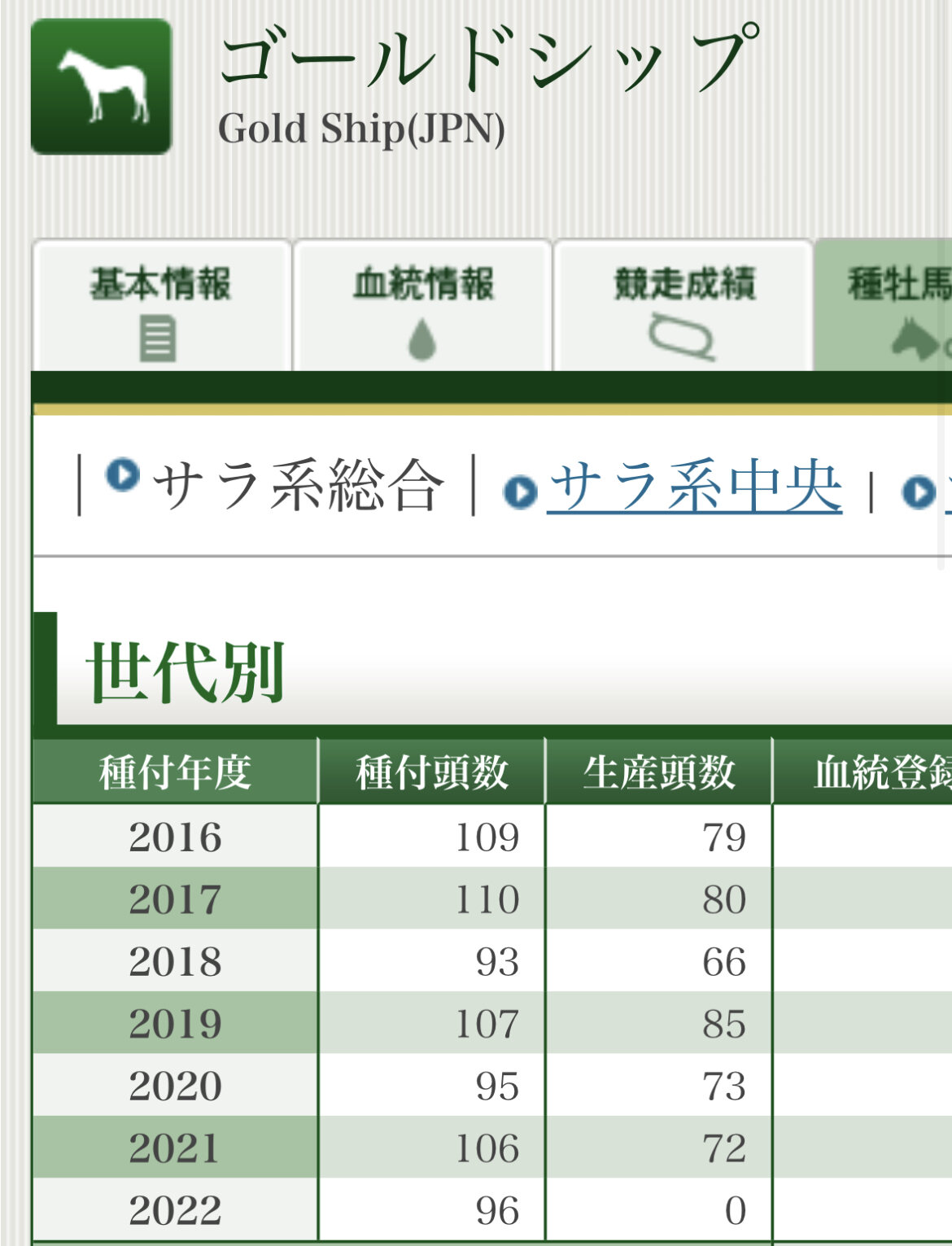The width and height of the screenshot is (952, 1246).
Task: Open the サラ系中央 link
Action: pos(694,487)
